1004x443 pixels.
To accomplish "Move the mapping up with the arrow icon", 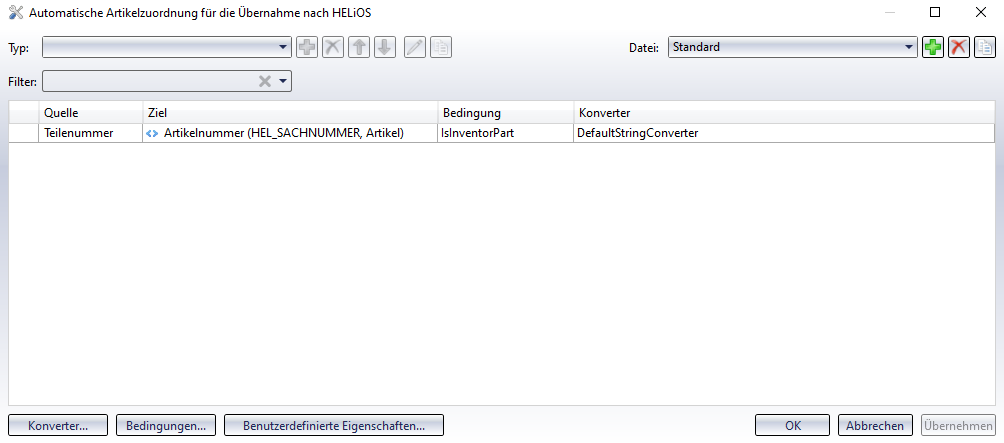I will tap(359, 47).
